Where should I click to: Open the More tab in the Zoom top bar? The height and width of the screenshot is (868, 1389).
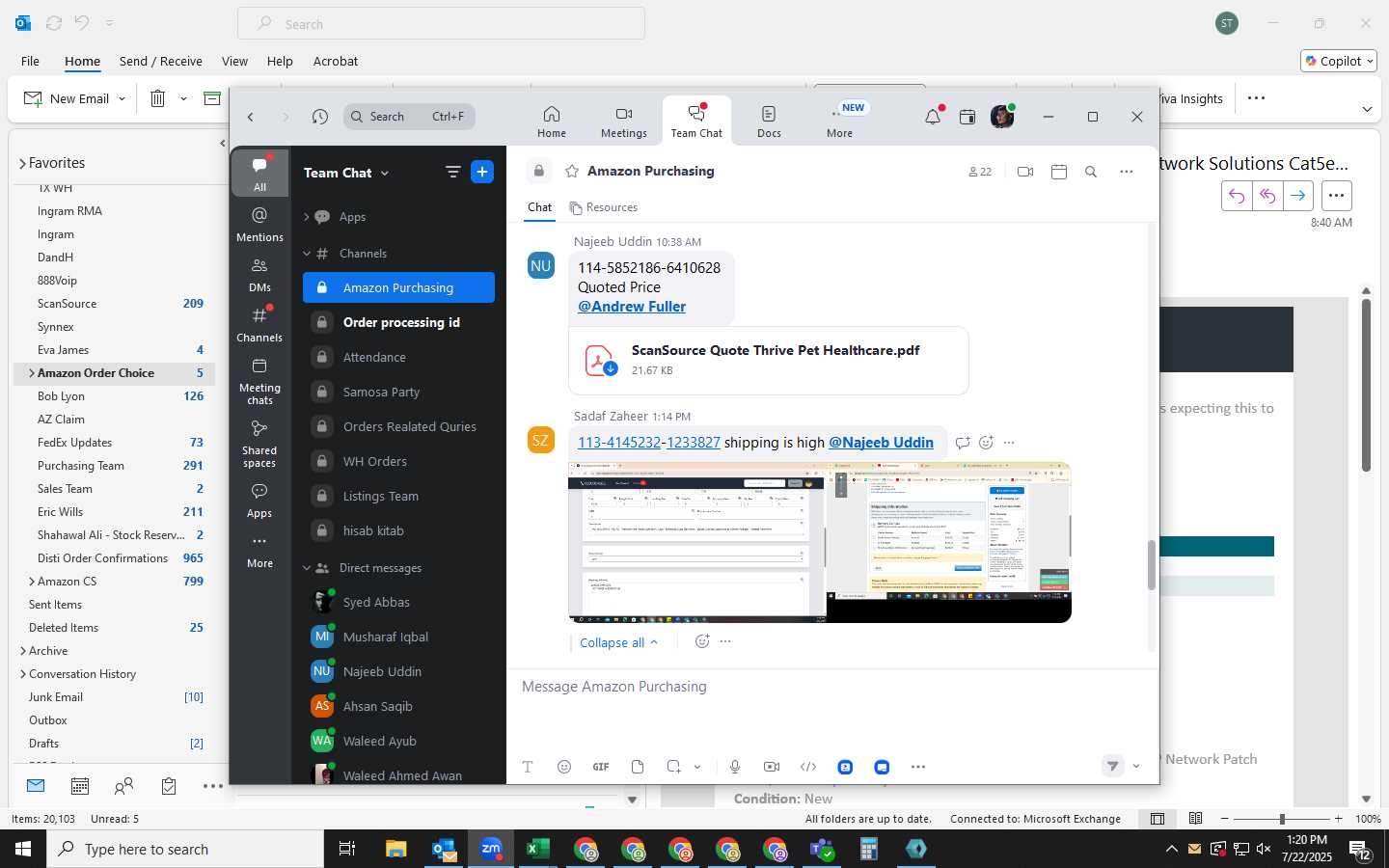(839, 122)
